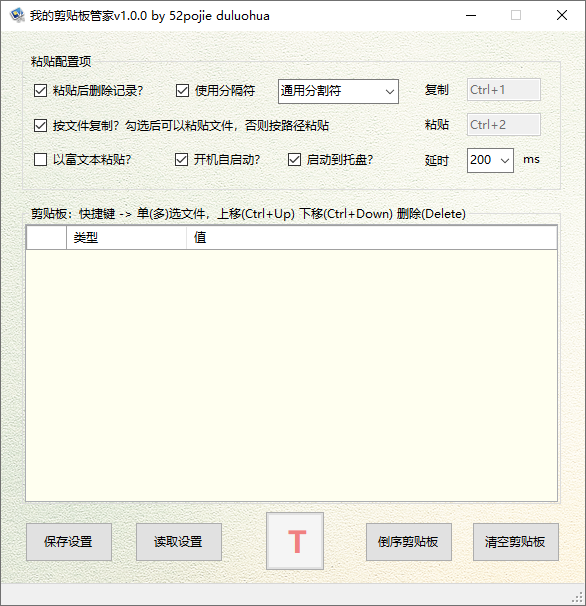Click the 清空剪贴板 button
The height and width of the screenshot is (606, 586).
click(516, 542)
